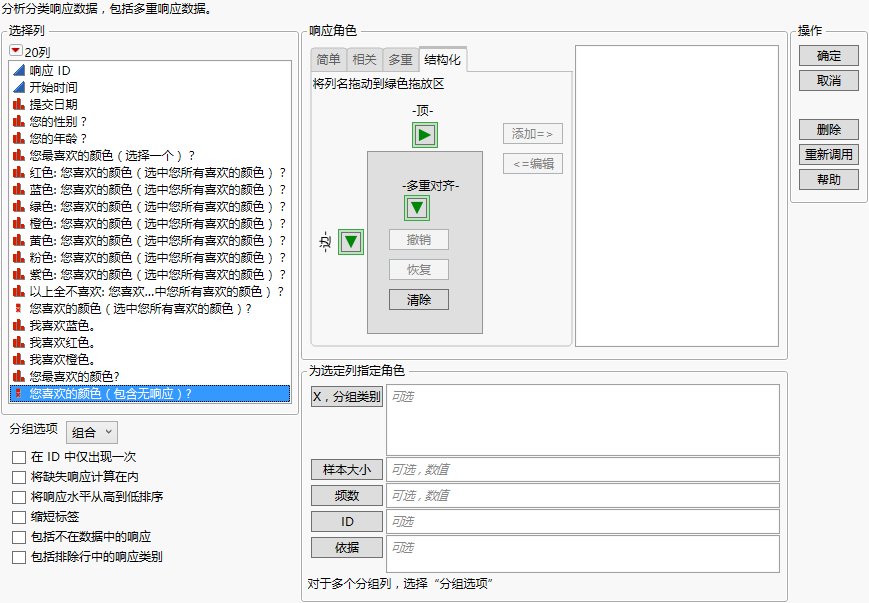This screenshot has width=869, height=603.
Task: Click the nominal icon for 蓝色 column
Action: 19,190
